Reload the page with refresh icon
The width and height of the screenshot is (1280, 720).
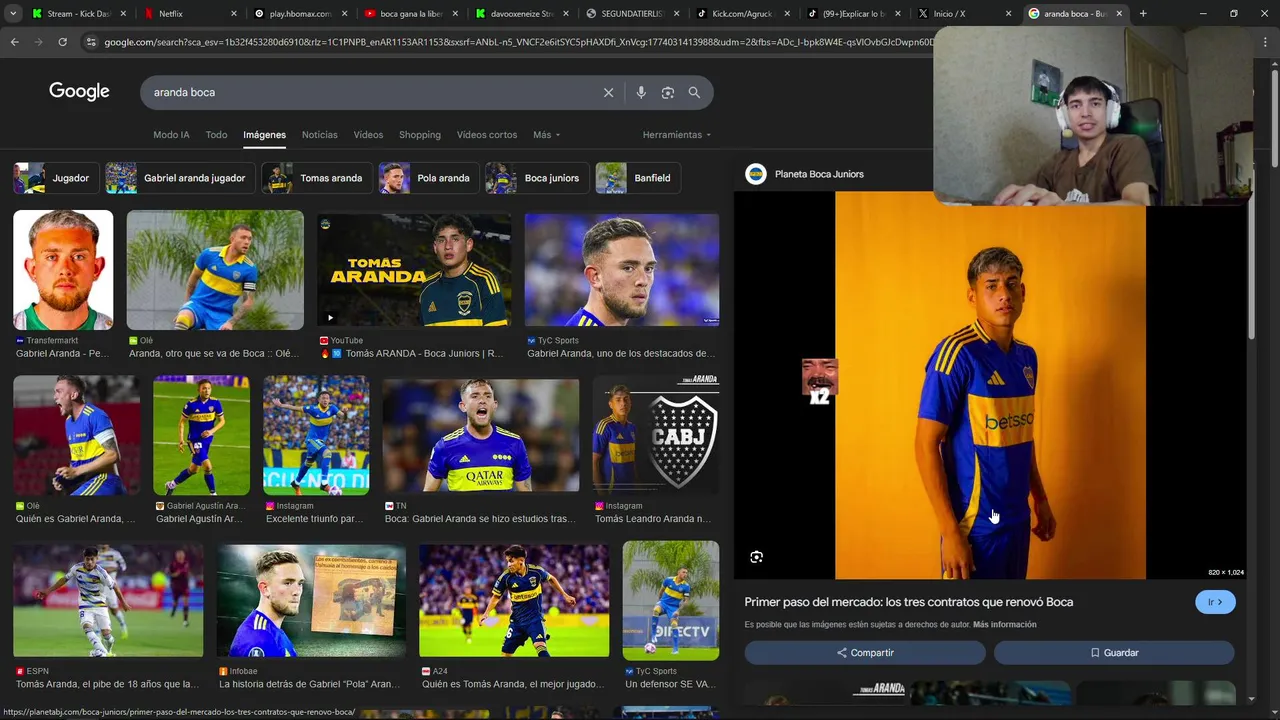[x=62, y=42]
